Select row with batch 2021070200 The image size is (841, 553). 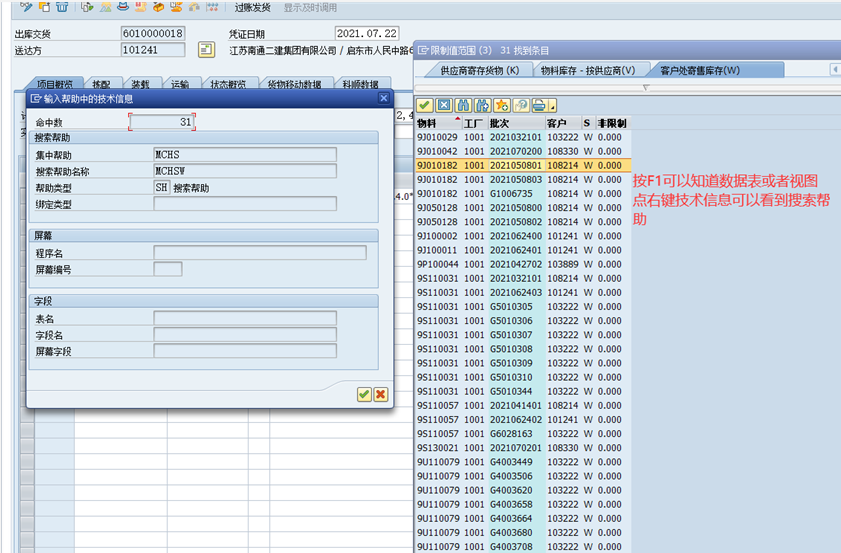point(523,151)
